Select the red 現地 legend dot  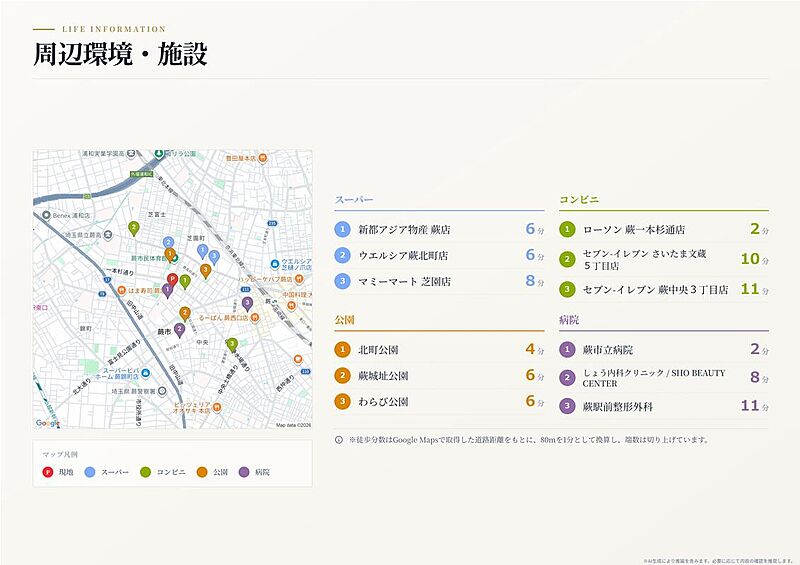point(47,472)
